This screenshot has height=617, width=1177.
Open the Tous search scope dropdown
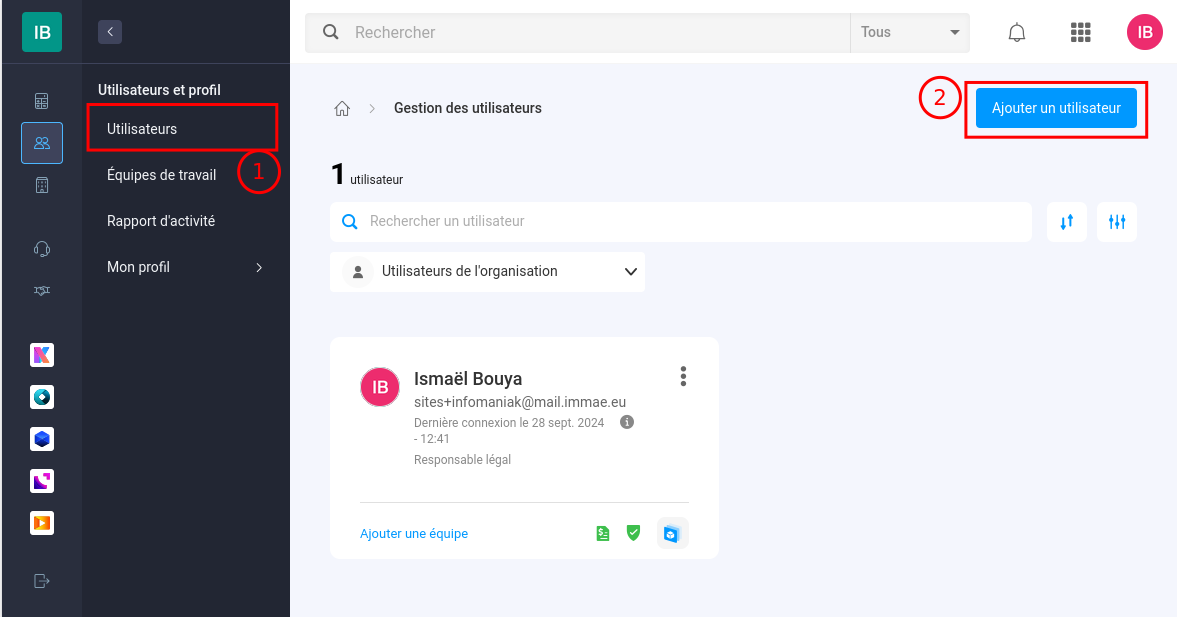pyautogui.click(x=910, y=32)
